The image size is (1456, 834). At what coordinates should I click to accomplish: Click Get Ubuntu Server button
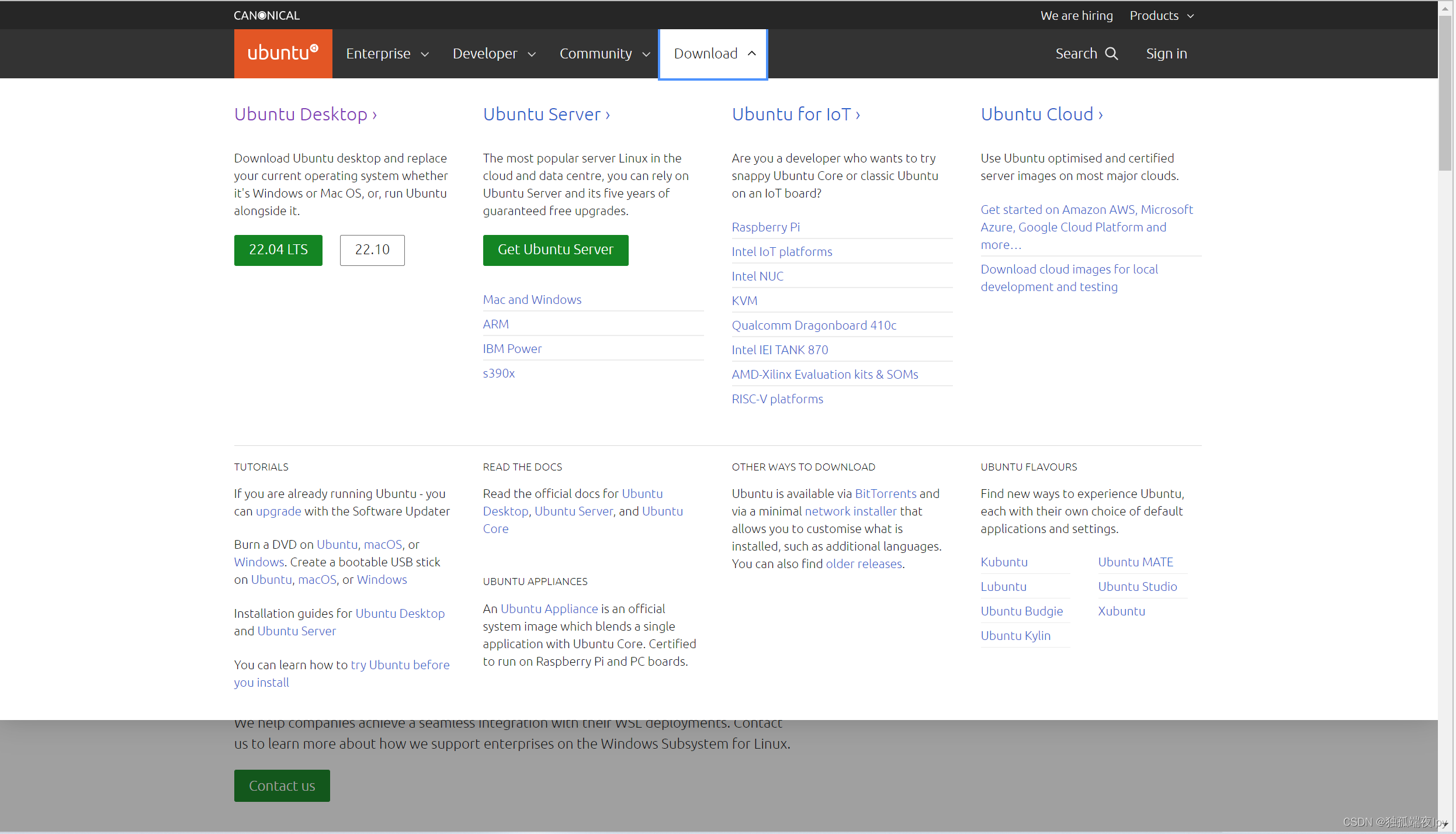coord(556,250)
